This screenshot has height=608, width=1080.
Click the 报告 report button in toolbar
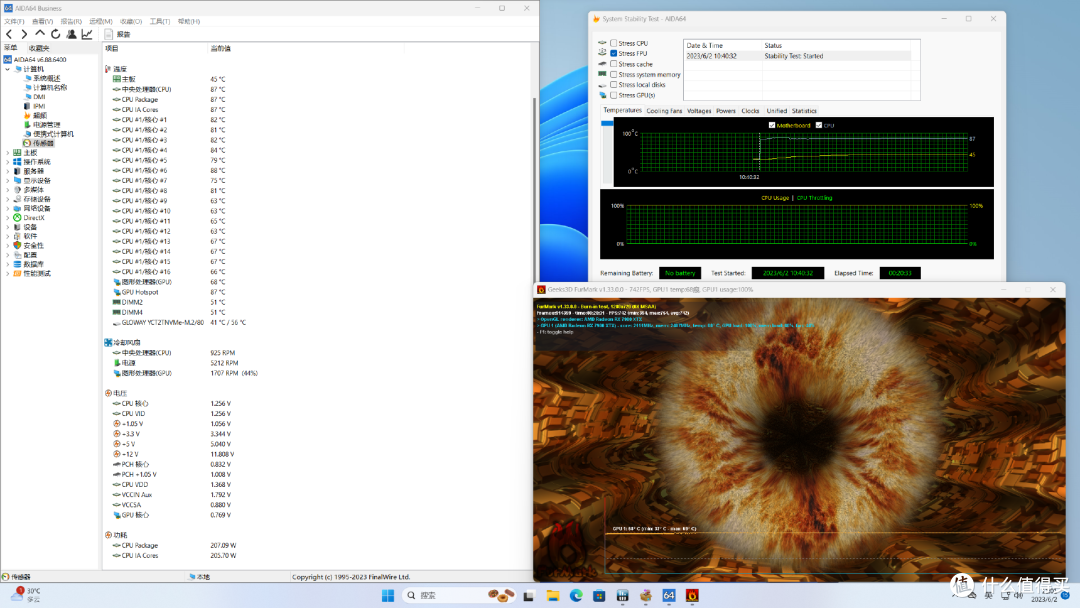[117, 34]
